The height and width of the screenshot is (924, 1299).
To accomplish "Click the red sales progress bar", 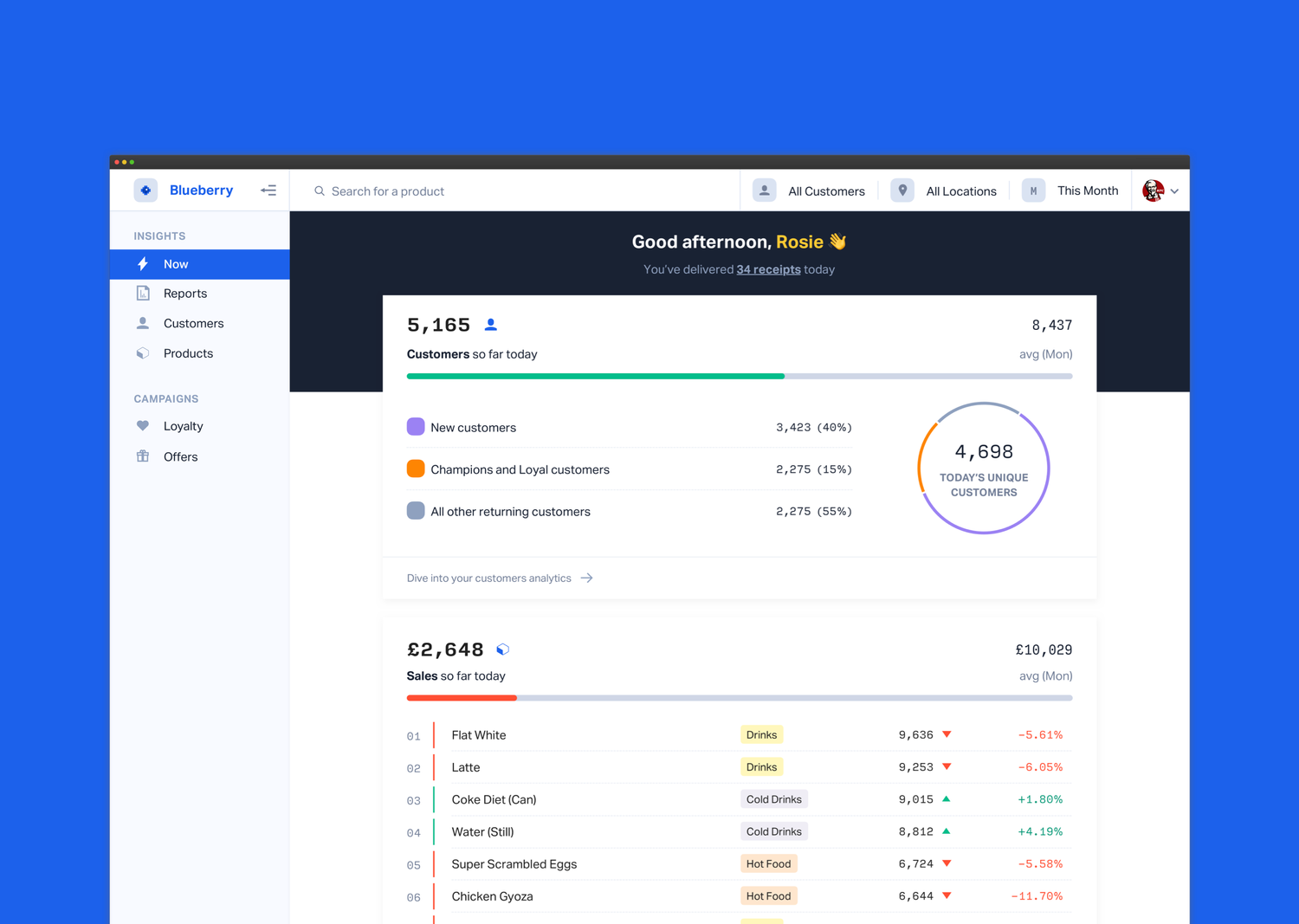I will pos(462,697).
